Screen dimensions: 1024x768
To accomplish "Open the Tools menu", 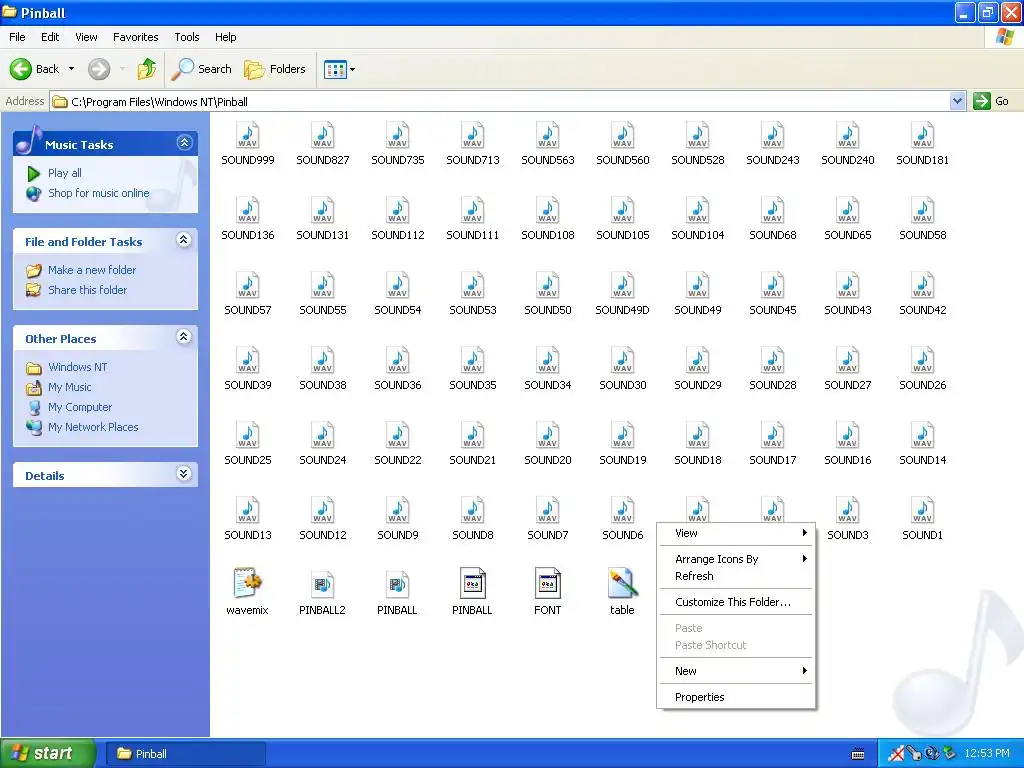I will (x=187, y=37).
